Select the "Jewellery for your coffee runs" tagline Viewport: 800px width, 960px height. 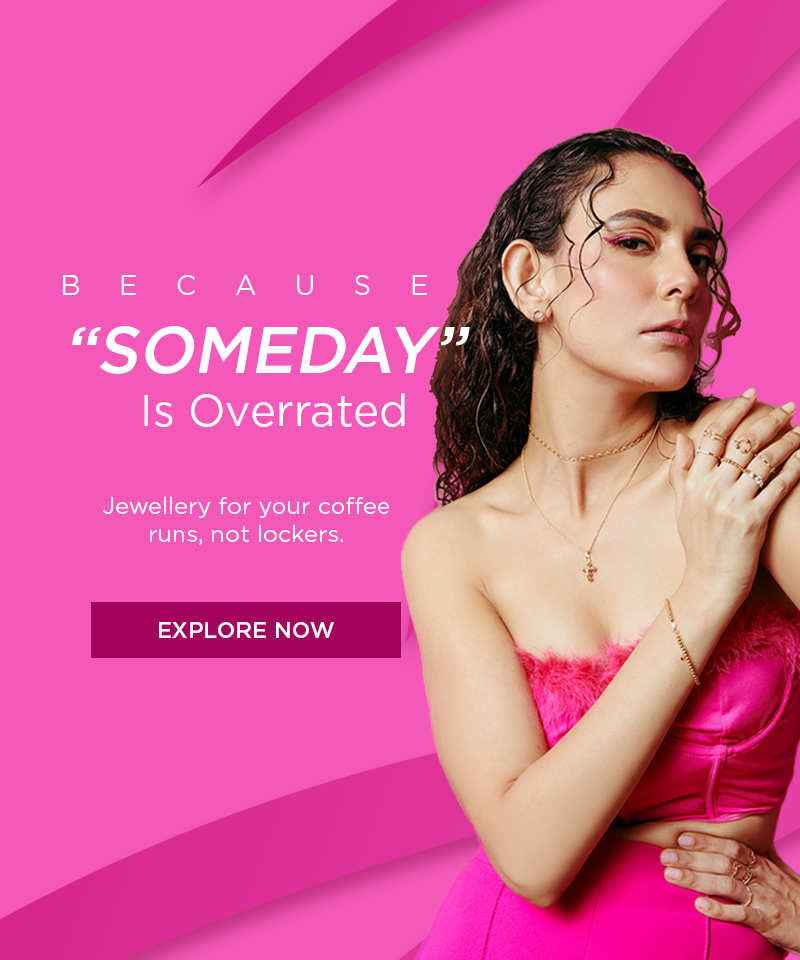tap(246, 520)
